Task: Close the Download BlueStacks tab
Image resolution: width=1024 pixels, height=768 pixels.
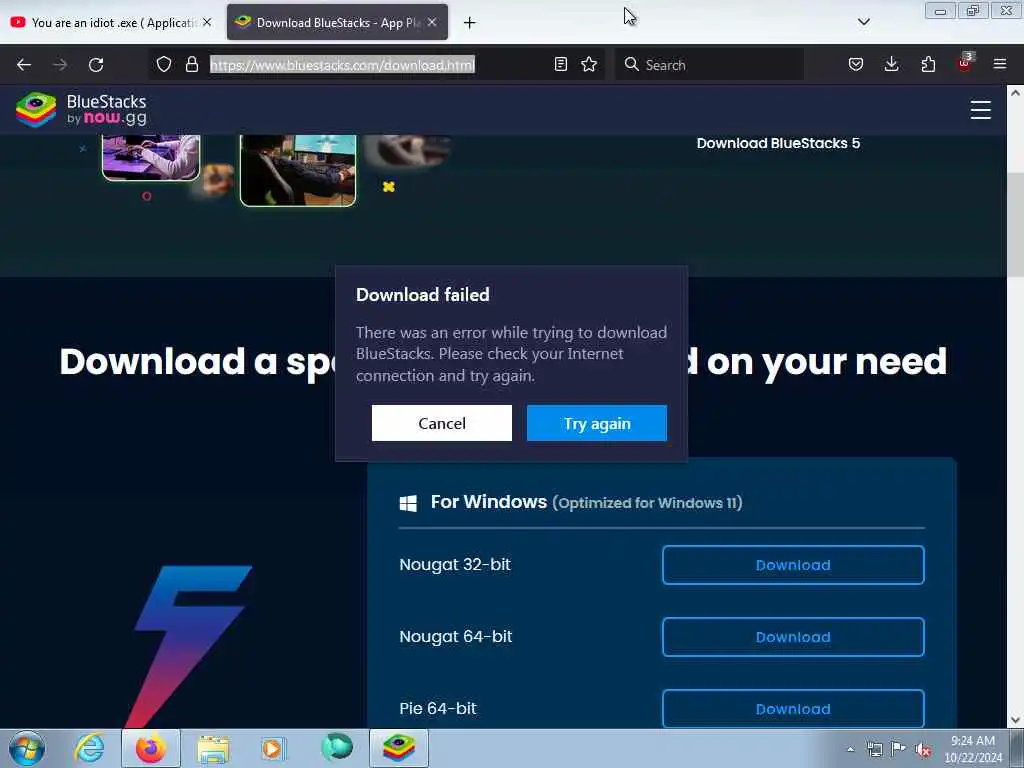Action: coord(432,22)
